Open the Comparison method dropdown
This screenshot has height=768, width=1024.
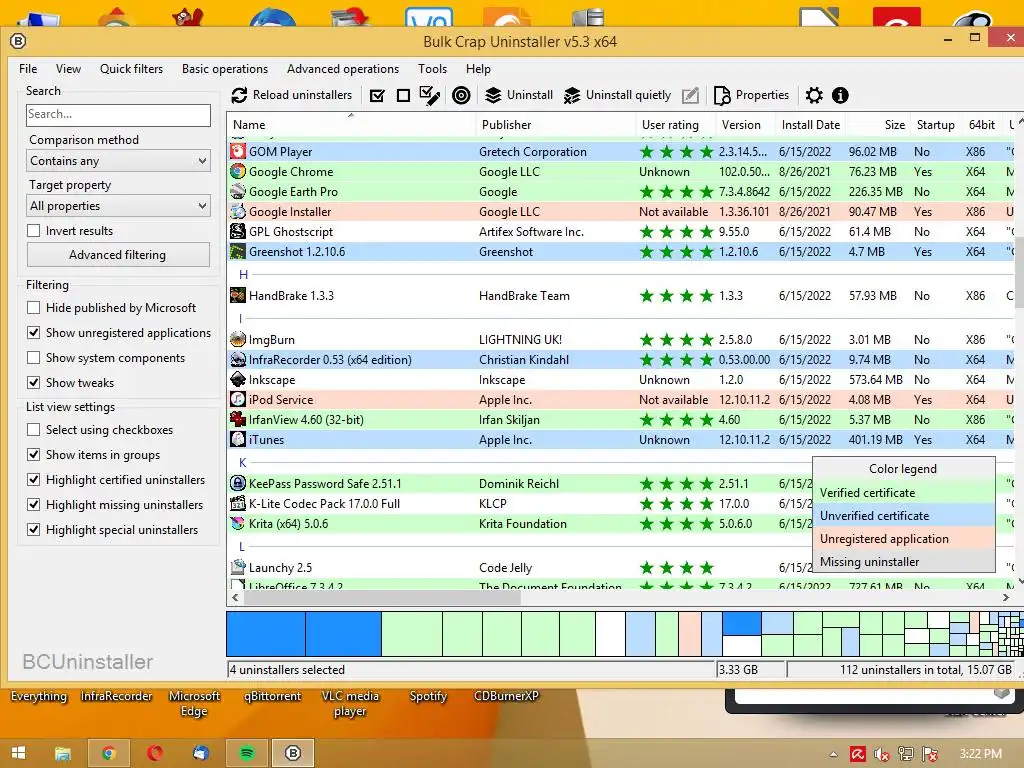[x=118, y=161]
